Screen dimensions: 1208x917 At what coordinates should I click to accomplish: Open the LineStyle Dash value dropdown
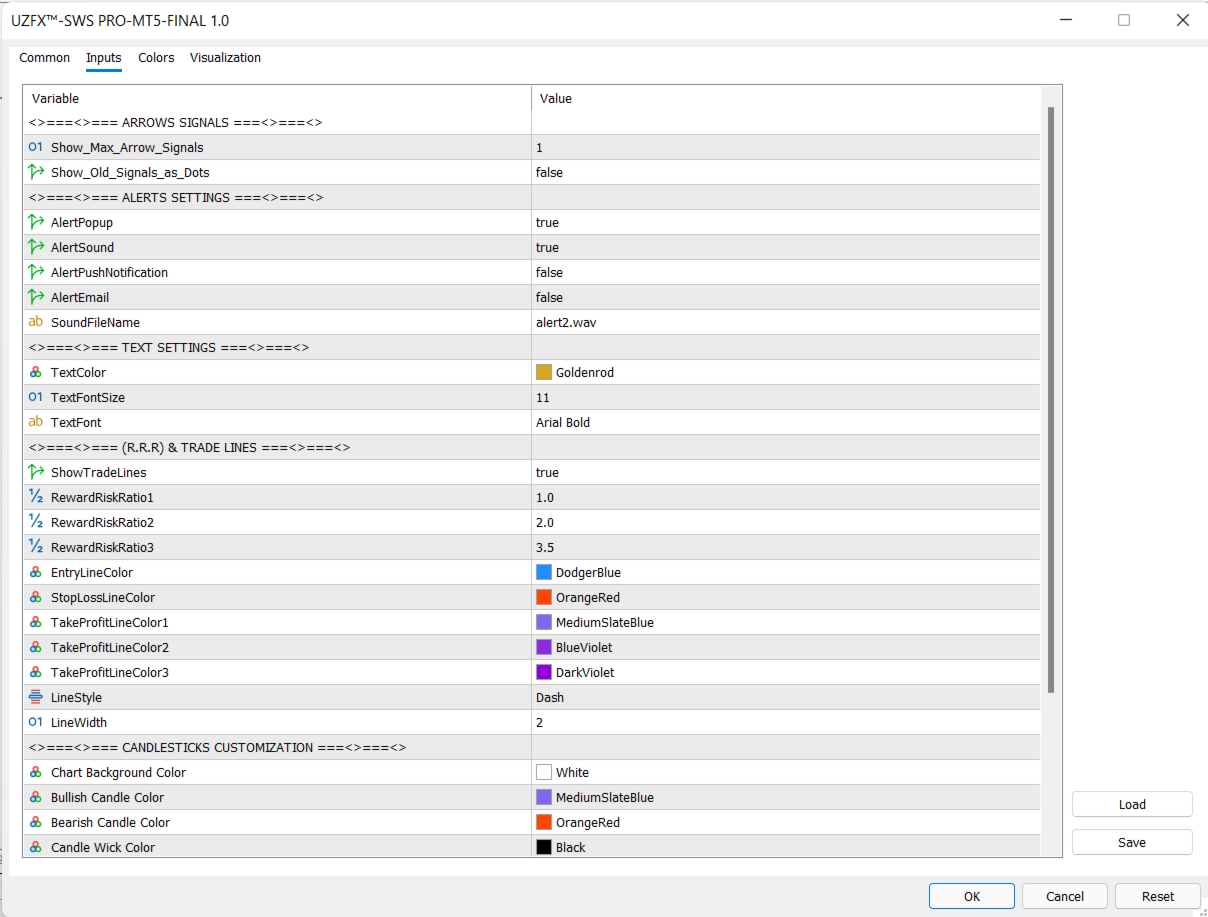(x=785, y=697)
